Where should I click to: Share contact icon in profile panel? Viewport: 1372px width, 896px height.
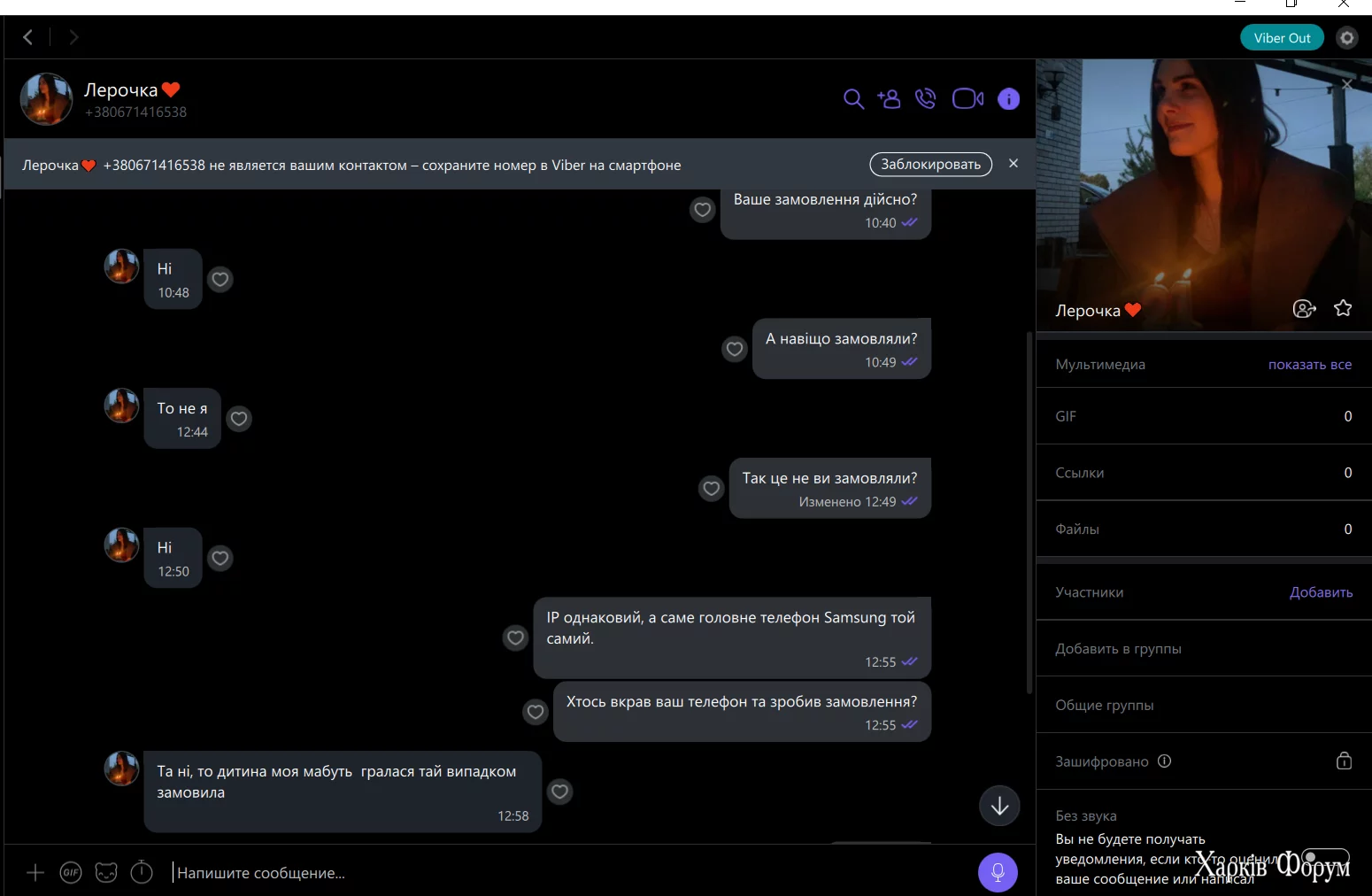click(x=1305, y=309)
